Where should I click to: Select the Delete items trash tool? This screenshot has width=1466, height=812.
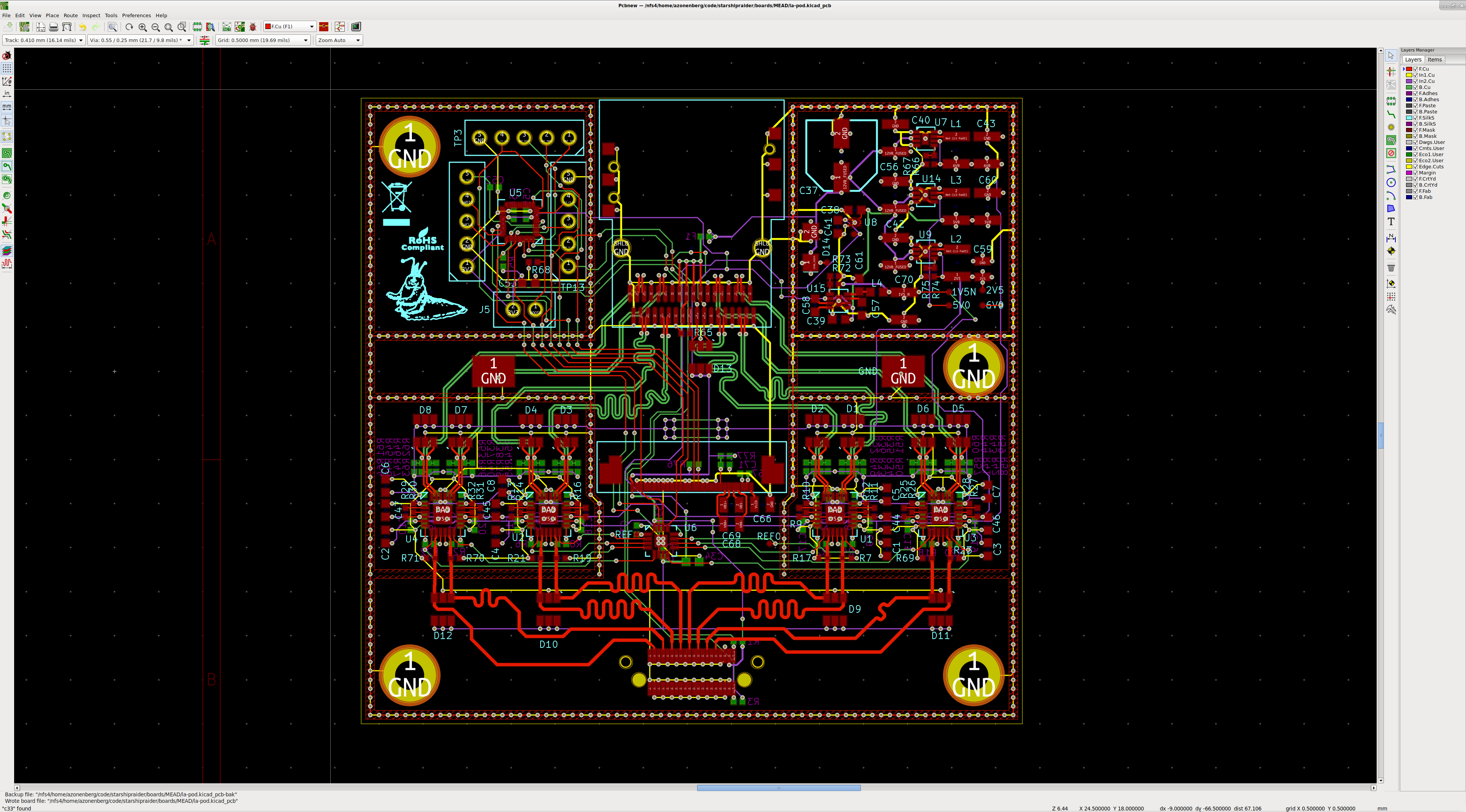[x=1391, y=267]
